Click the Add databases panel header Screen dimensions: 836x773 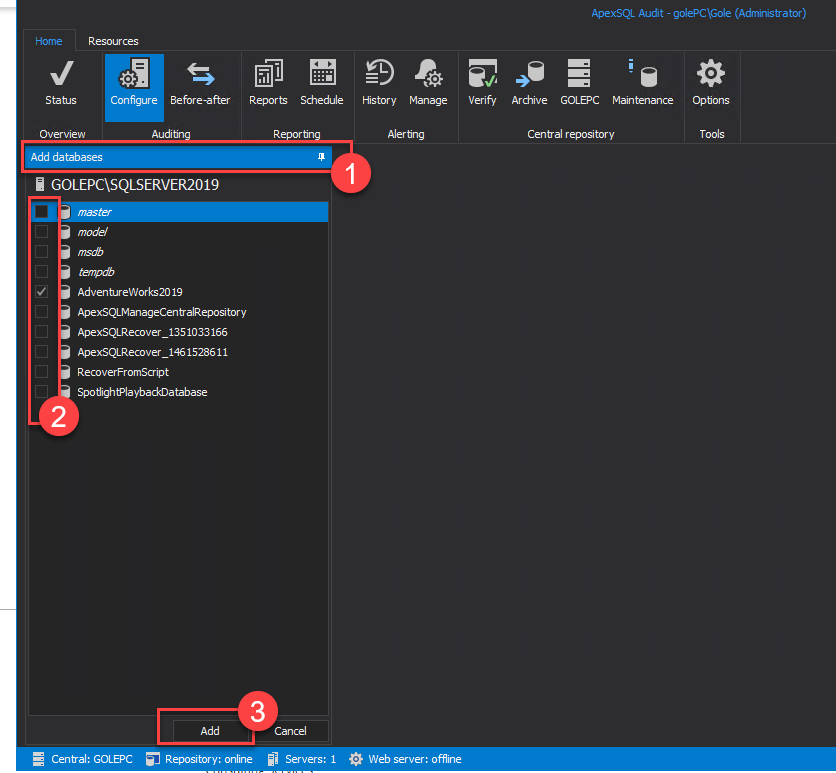tap(179, 157)
